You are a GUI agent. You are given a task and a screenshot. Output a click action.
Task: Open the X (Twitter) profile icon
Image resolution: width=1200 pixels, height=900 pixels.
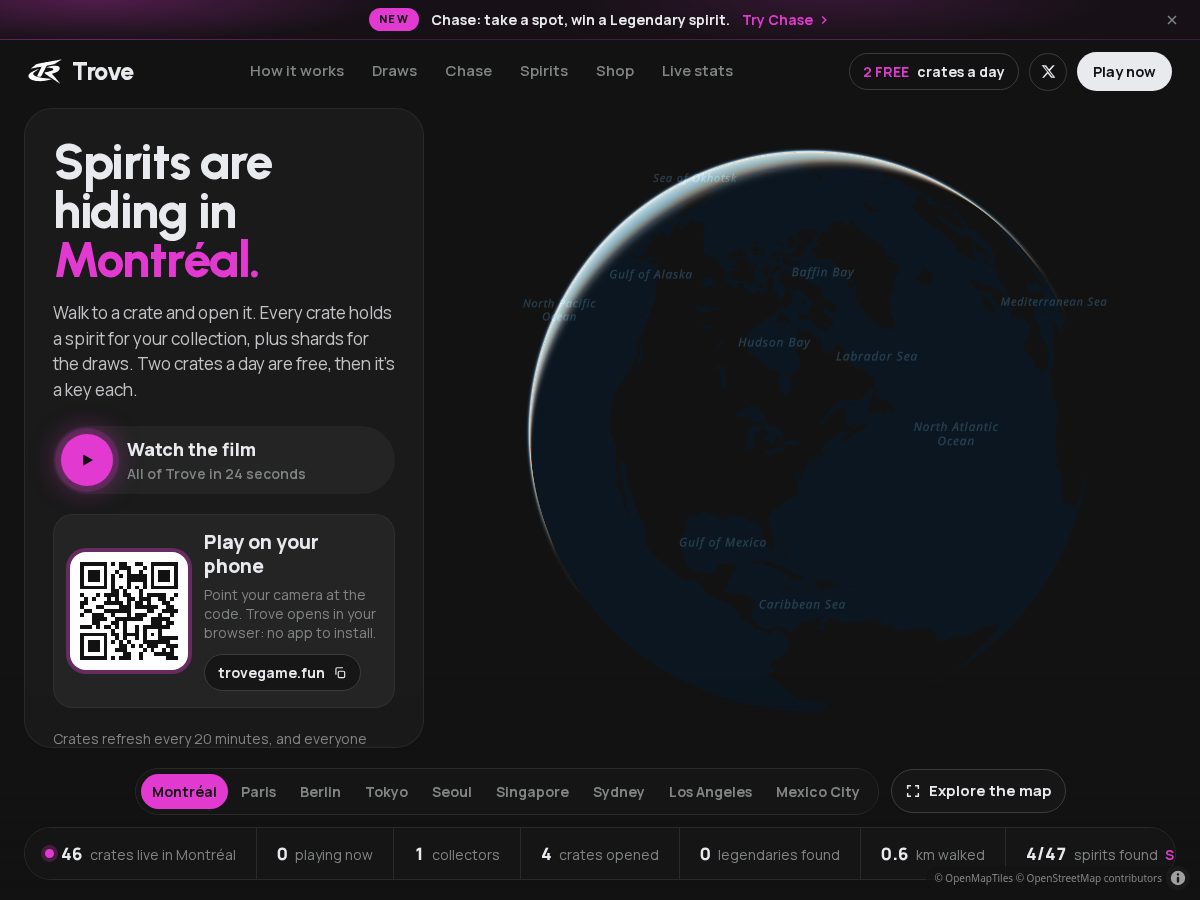(x=1048, y=72)
